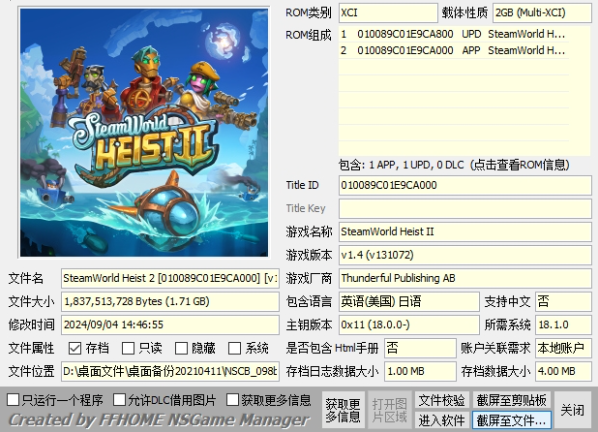Click the 主钥版本 field 0x11 (18.0.0-)
598x432 pixels.
(x=409, y=325)
